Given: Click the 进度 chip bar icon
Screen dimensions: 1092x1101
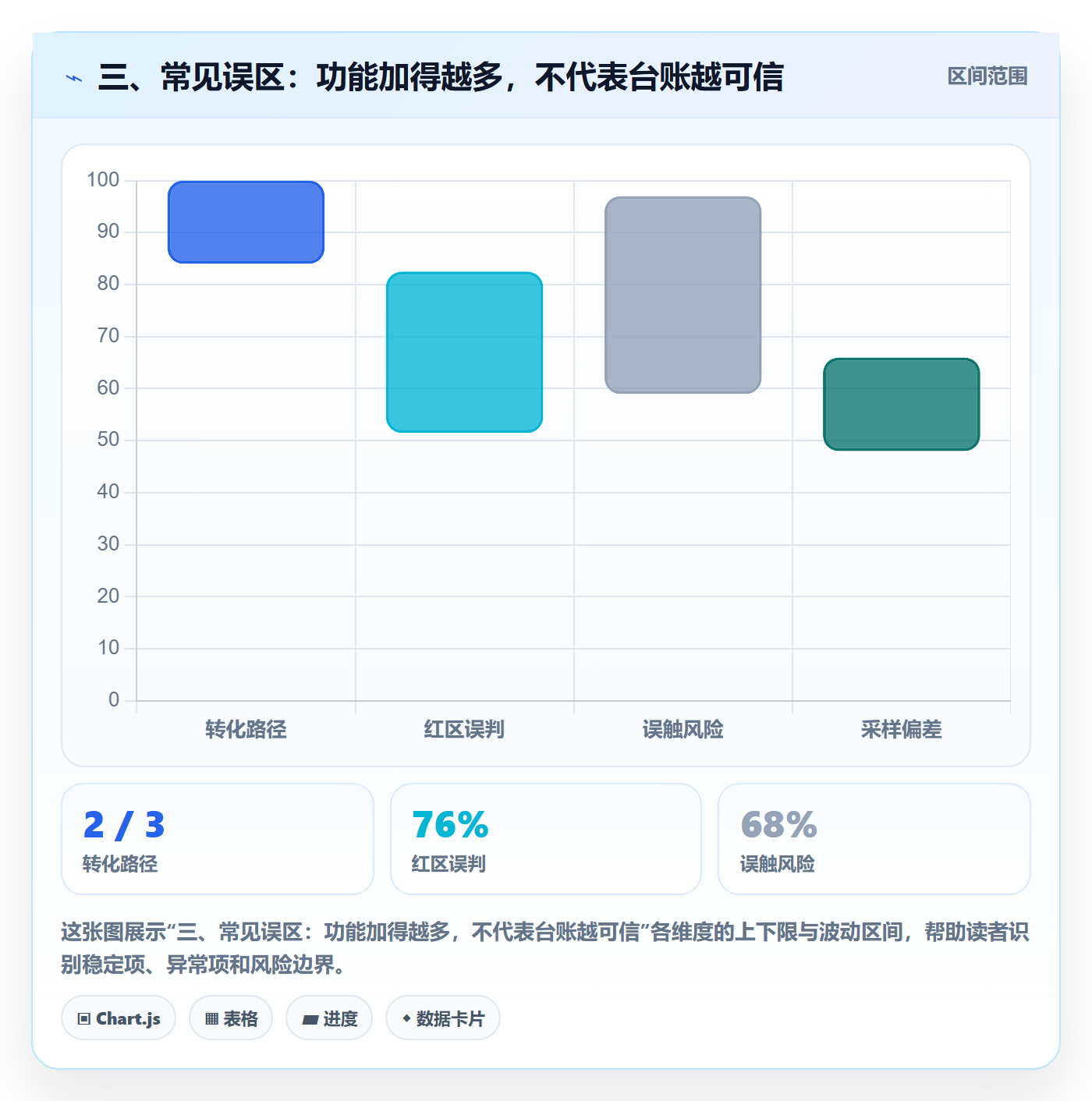Looking at the screenshot, I should [310, 1019].
